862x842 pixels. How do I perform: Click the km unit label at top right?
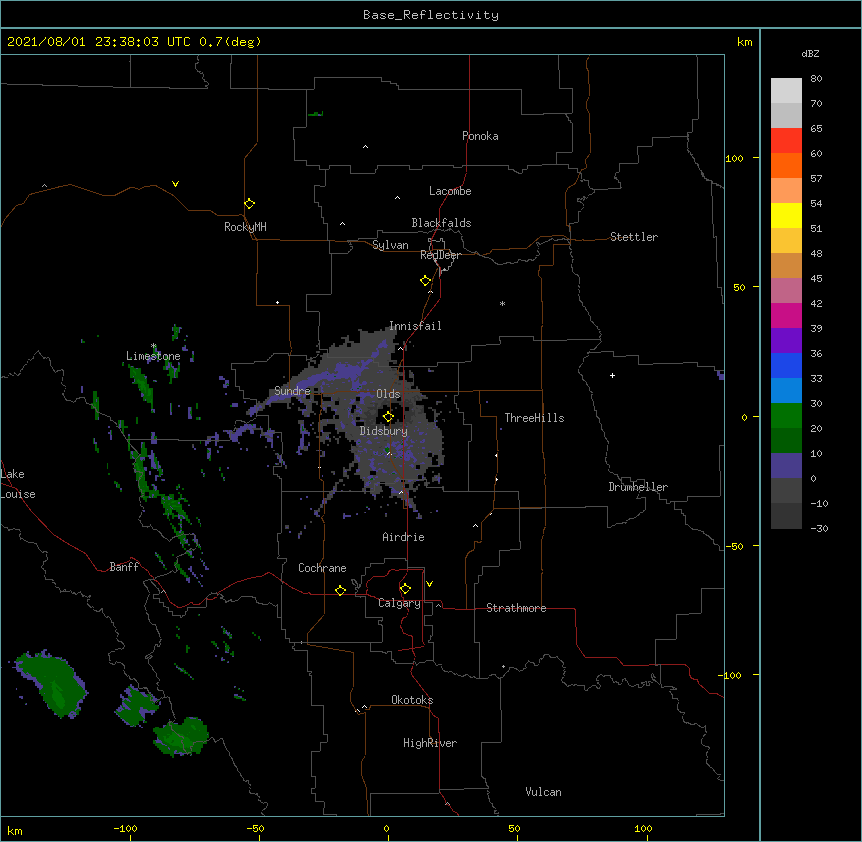[x=745, y=42]
